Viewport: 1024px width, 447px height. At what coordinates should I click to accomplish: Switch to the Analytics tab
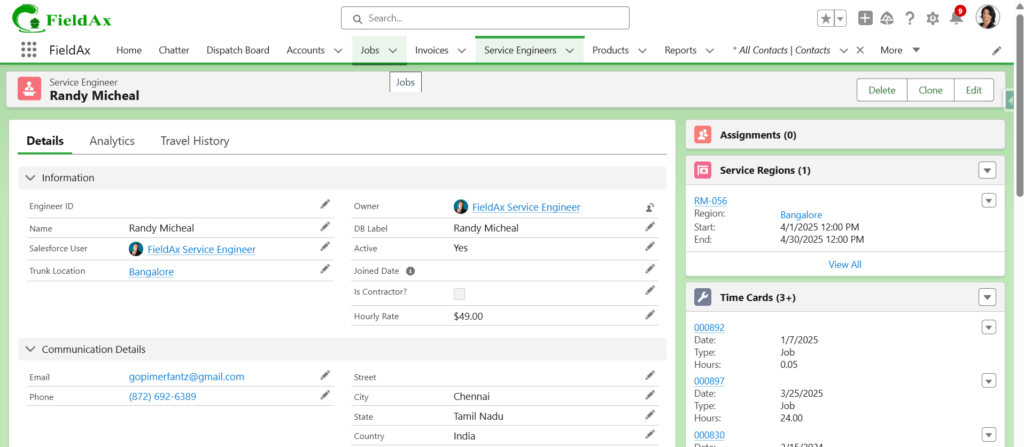click(112, 141)
